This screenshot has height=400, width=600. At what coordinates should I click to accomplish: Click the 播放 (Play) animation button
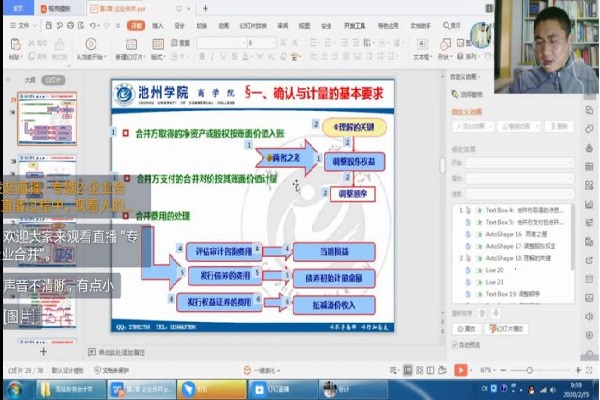point(467,327)
